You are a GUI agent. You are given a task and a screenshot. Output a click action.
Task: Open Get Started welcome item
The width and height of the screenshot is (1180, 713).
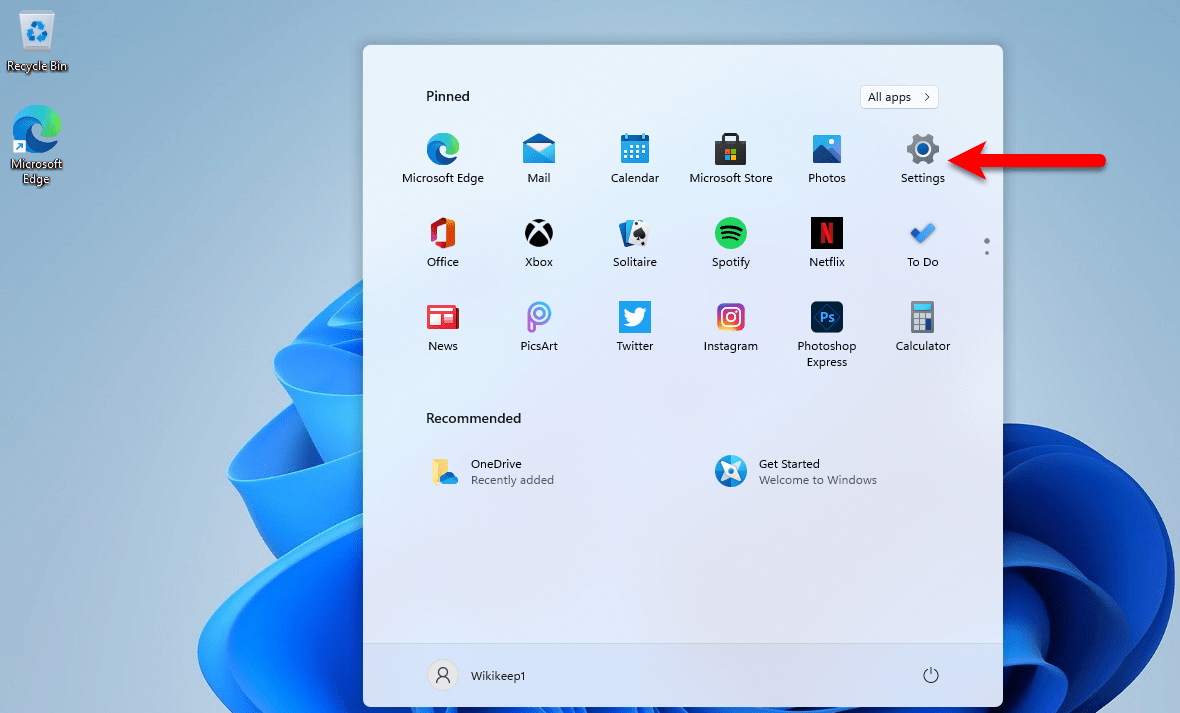pos(795,472)
